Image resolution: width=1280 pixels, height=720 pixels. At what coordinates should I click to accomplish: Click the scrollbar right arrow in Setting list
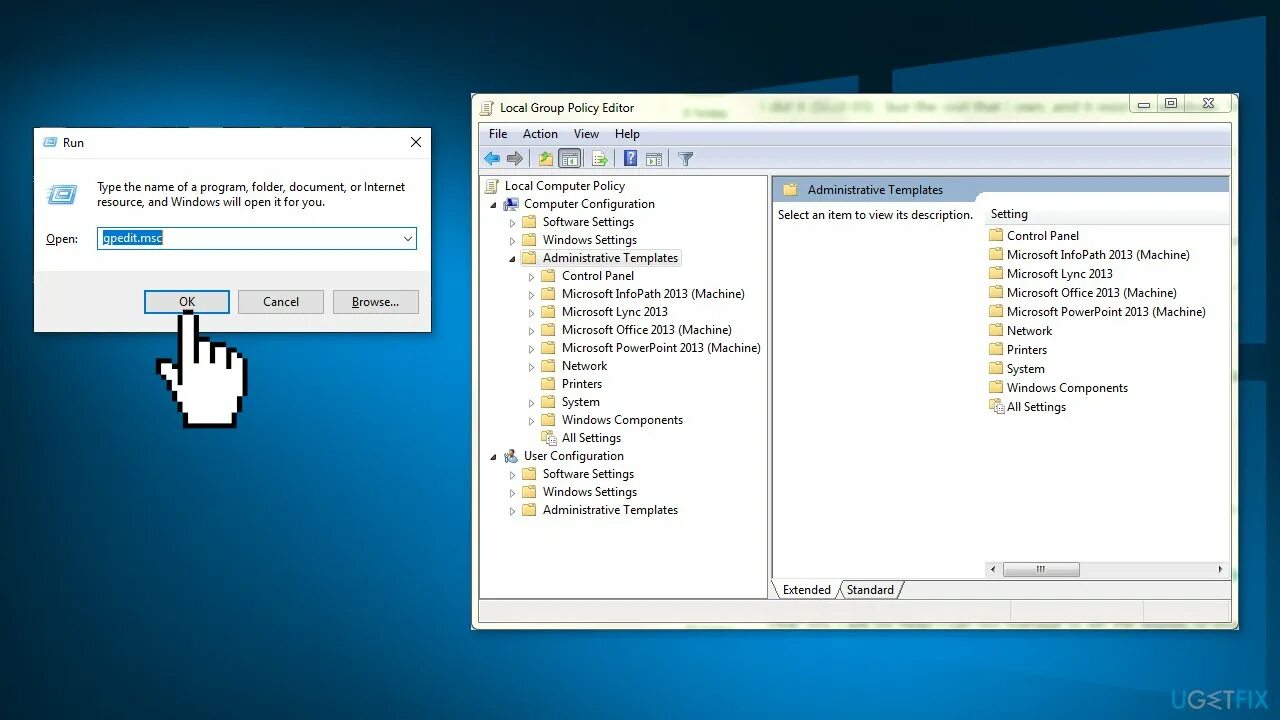(1220, 569)
